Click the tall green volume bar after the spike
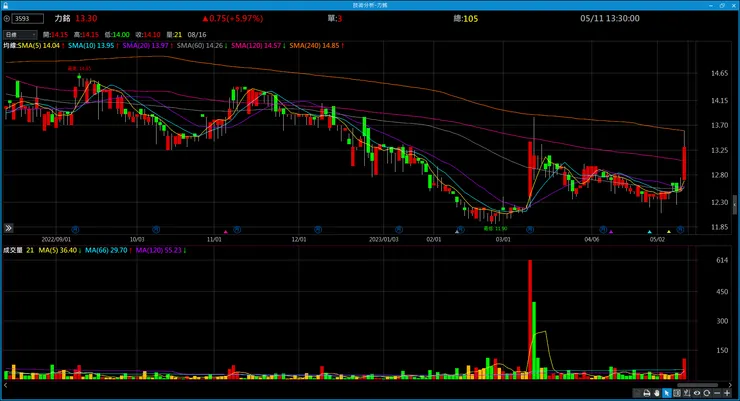The image size is (740, 401). point(534,341)
